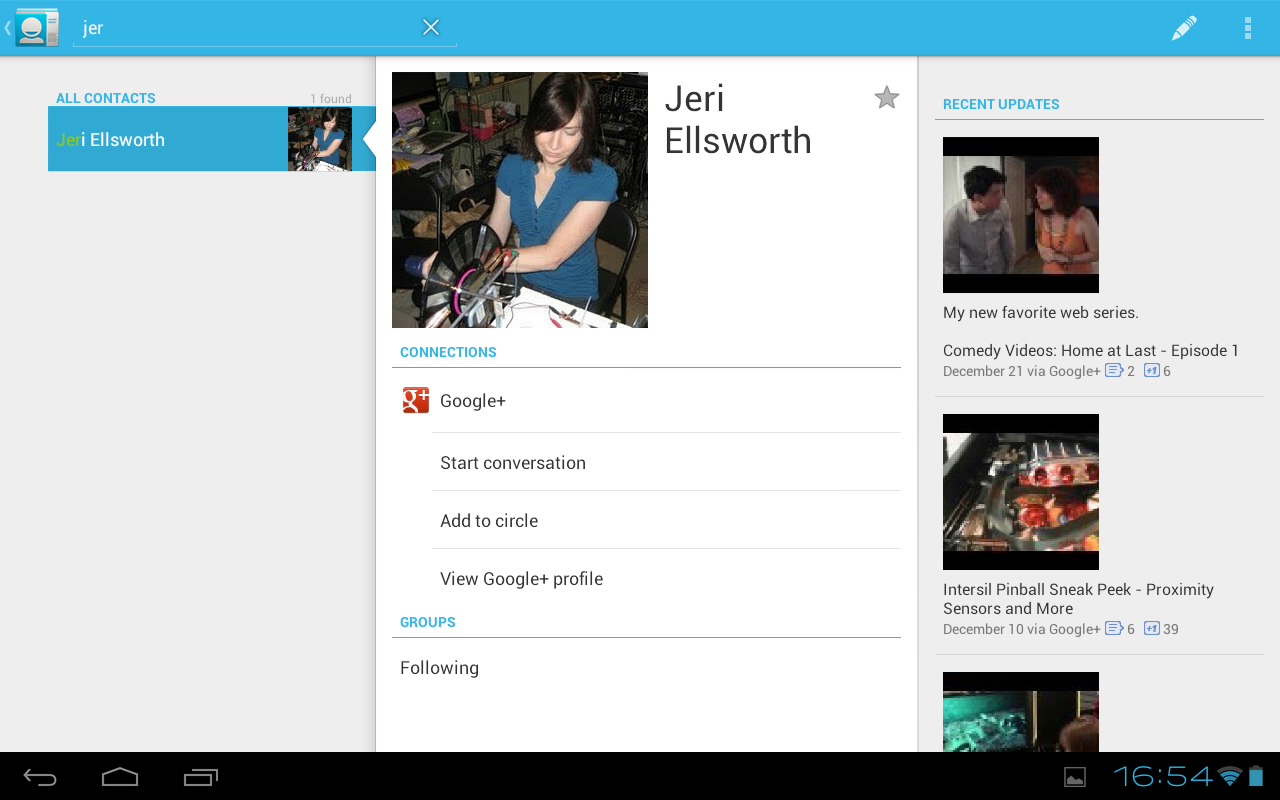Viewport: 1280px width, 800px height.
Task: Open the Home at Last video thumbnail
Action: 1021,215
